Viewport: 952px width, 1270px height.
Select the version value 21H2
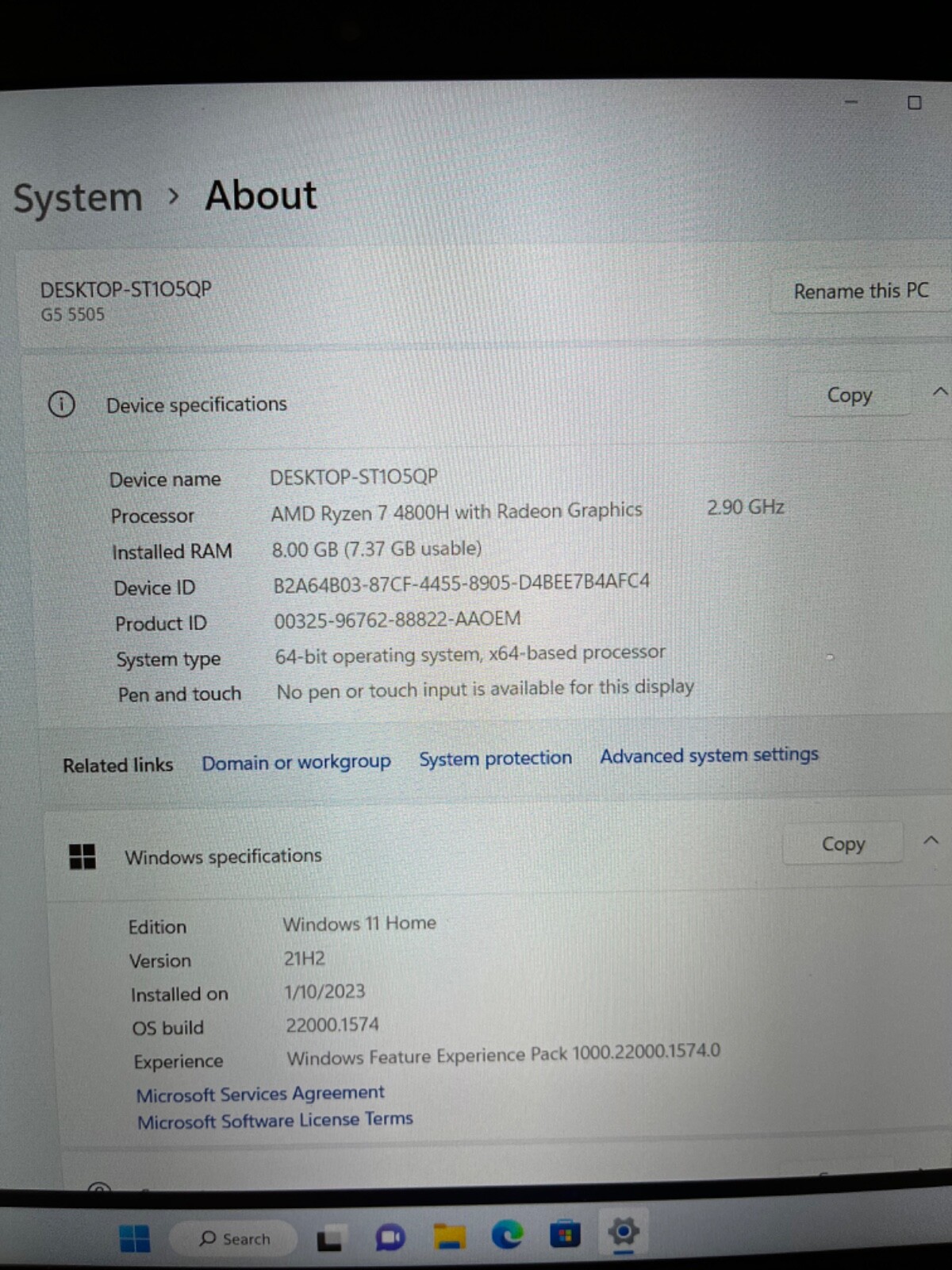click(x=305, y=958)
